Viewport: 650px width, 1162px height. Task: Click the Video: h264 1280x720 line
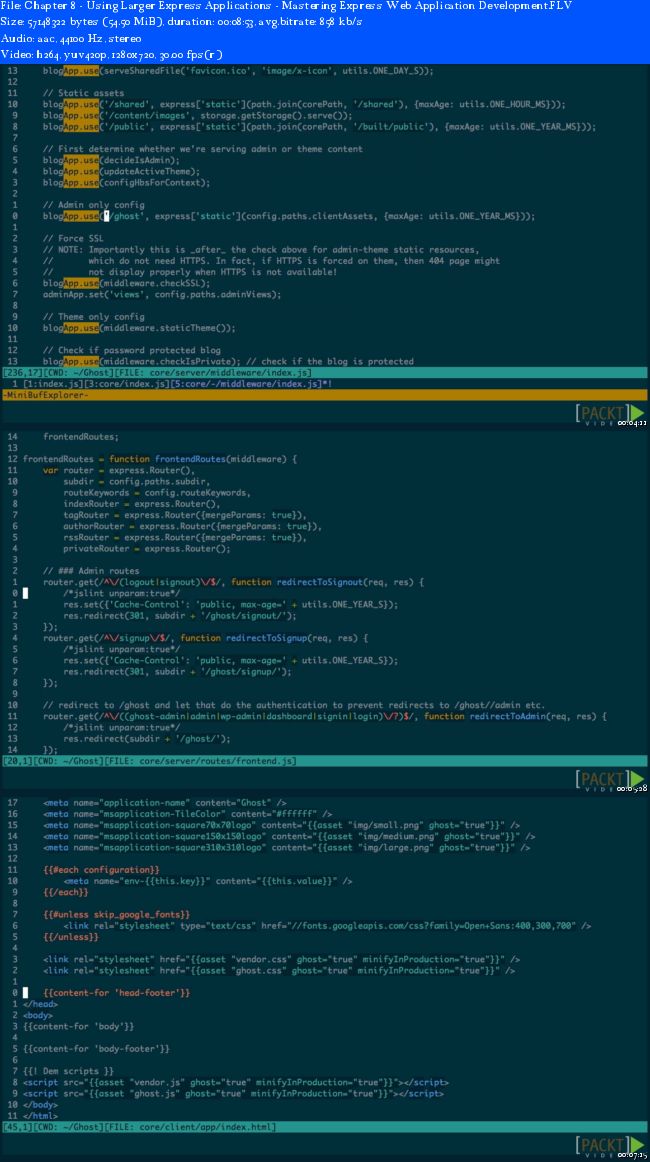[x=112, y=55]
